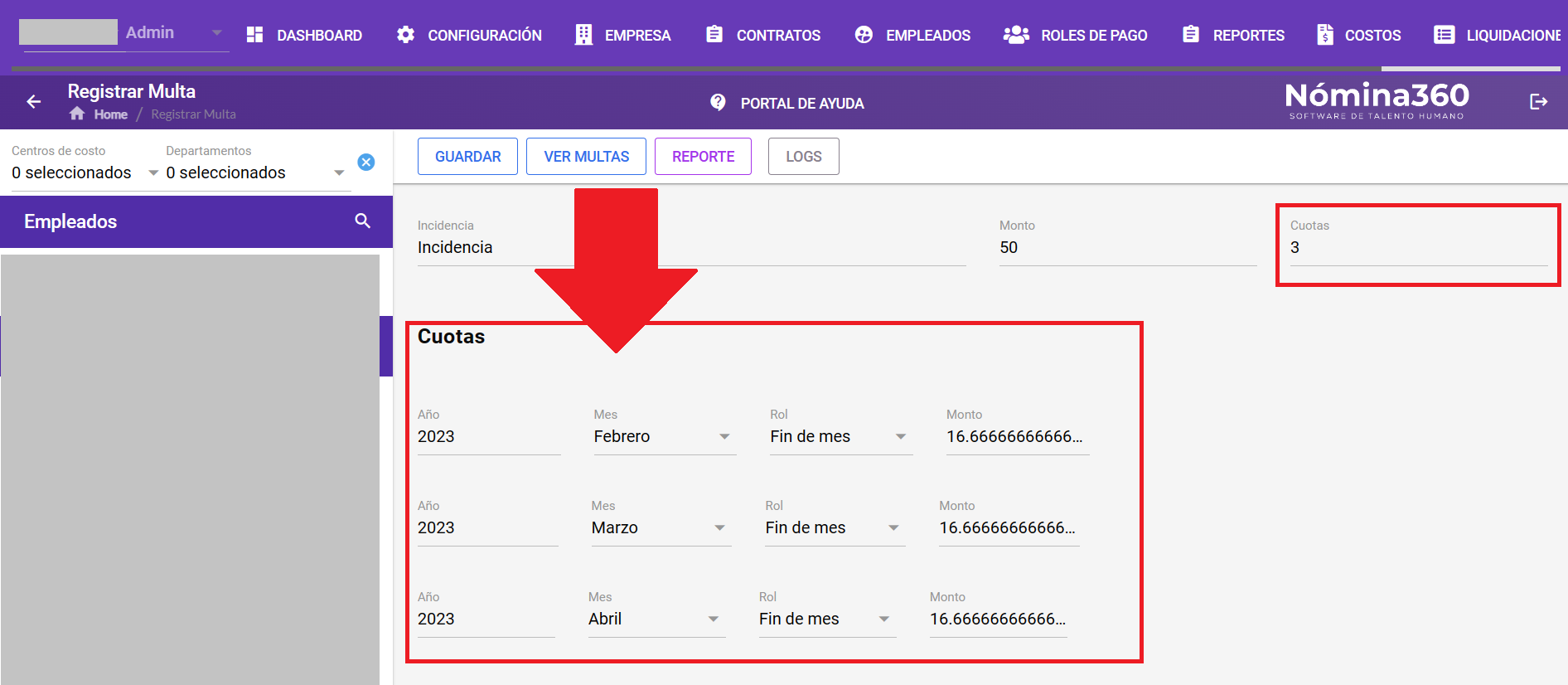Click the Monto field in Marzo row

[x=1009, y=527]
